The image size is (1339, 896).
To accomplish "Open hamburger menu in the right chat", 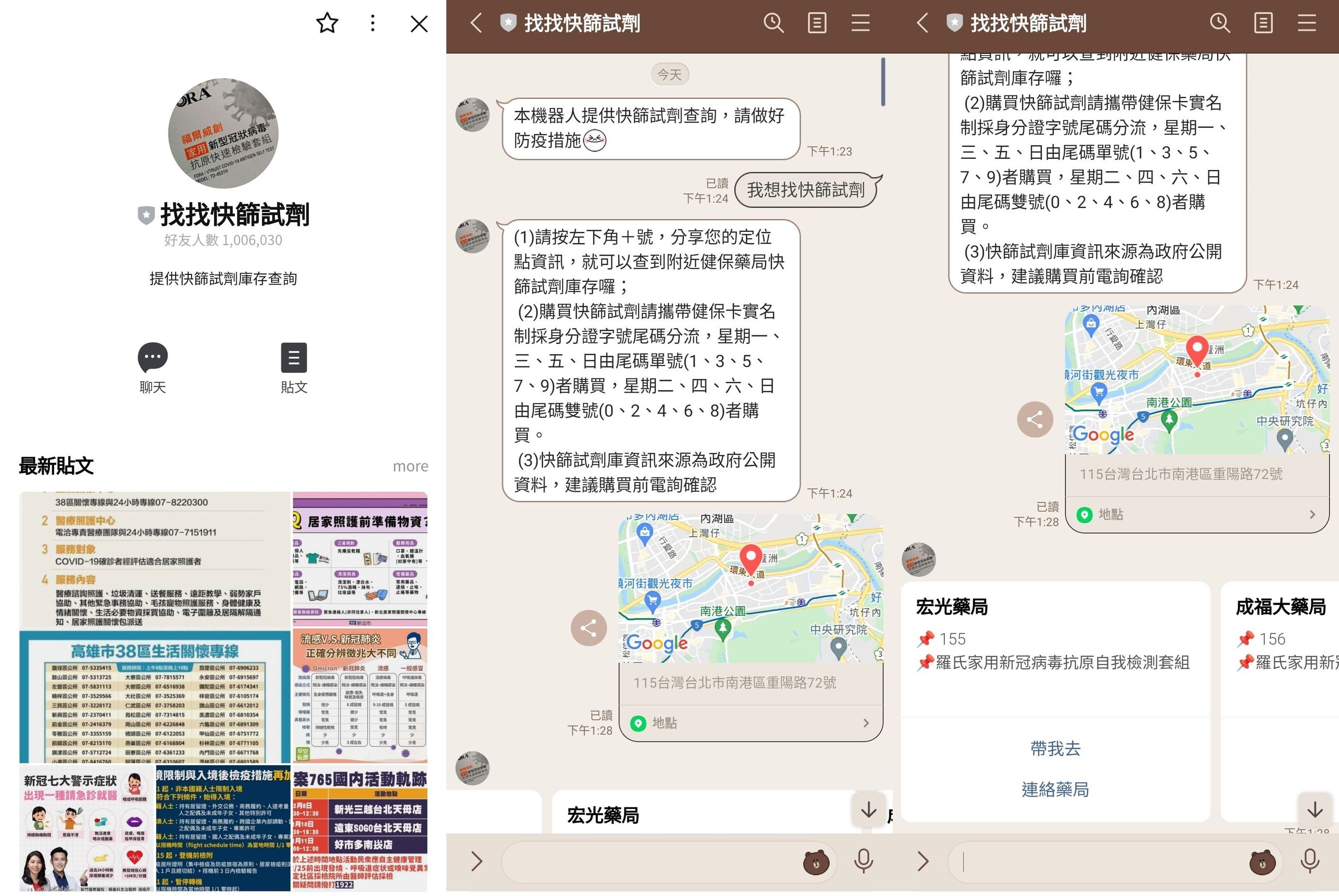I will coord(1307,23).
